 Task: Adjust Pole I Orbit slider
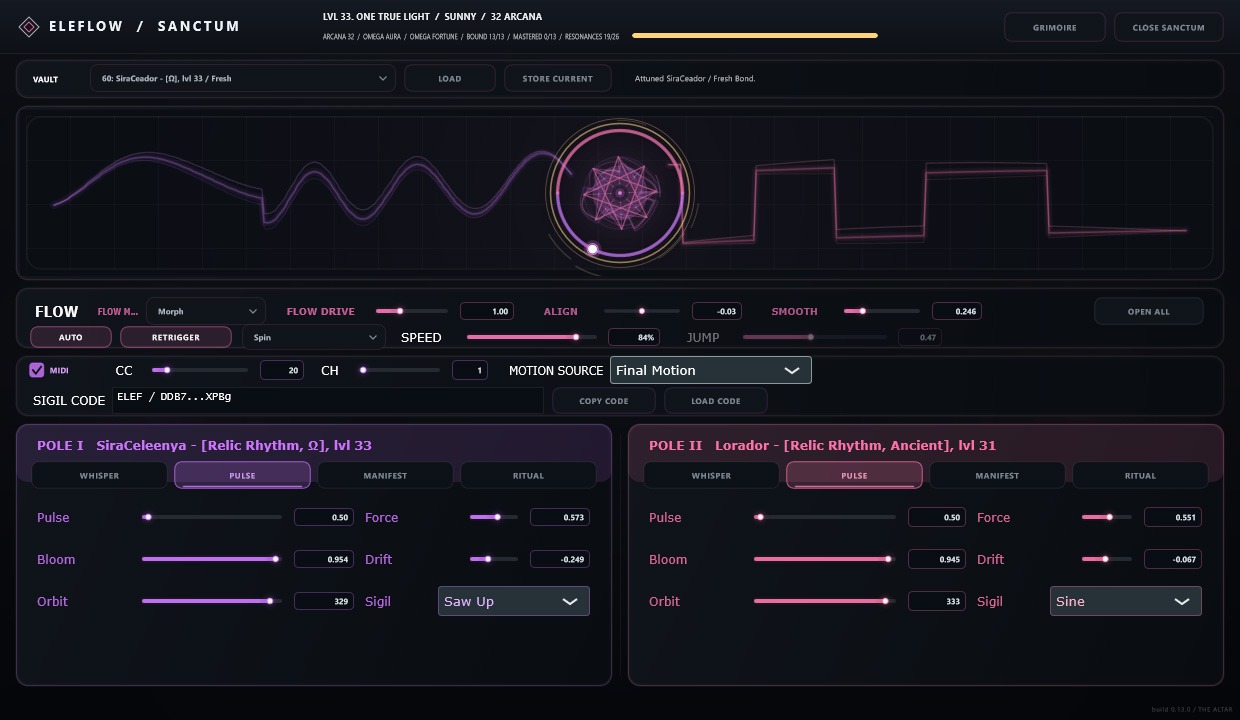click(x=212, y=601)
